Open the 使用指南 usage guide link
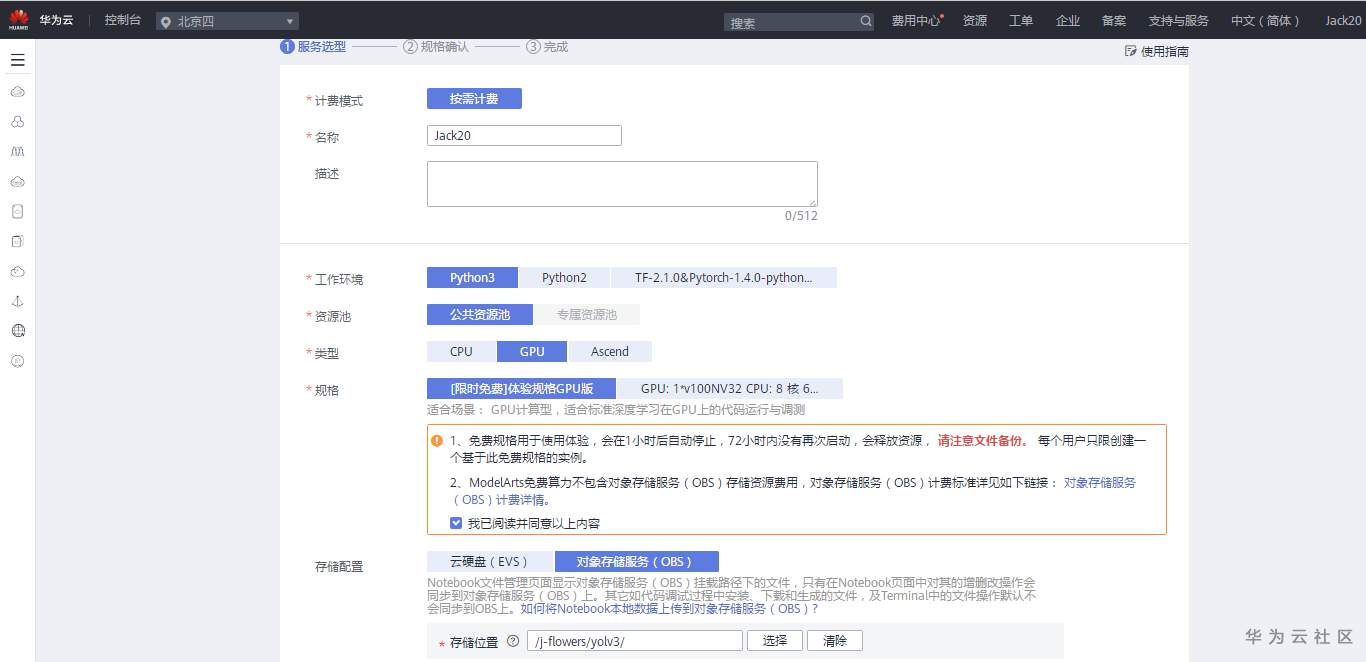Viewport: 1366px width, 662px height. (1164, 52)
